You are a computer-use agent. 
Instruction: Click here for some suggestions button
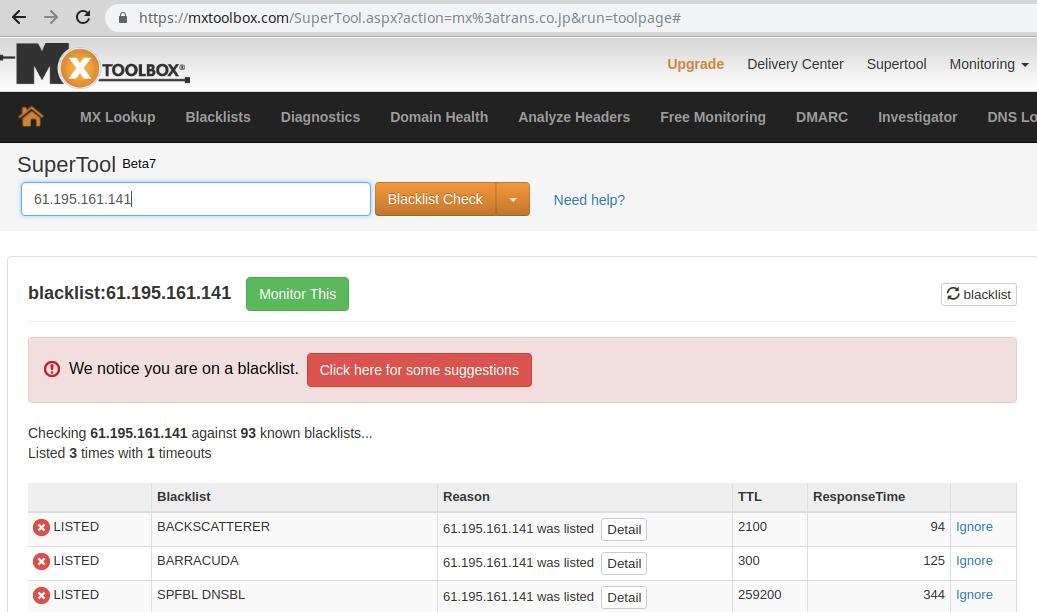(419, 370)
